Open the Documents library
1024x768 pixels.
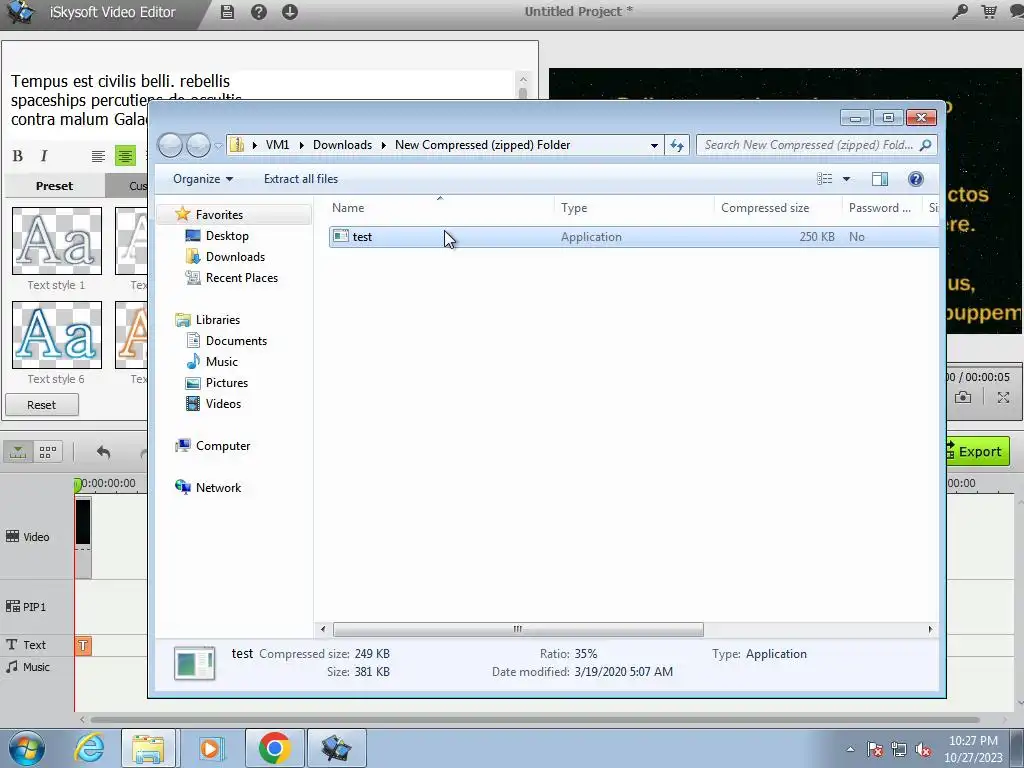236,341
